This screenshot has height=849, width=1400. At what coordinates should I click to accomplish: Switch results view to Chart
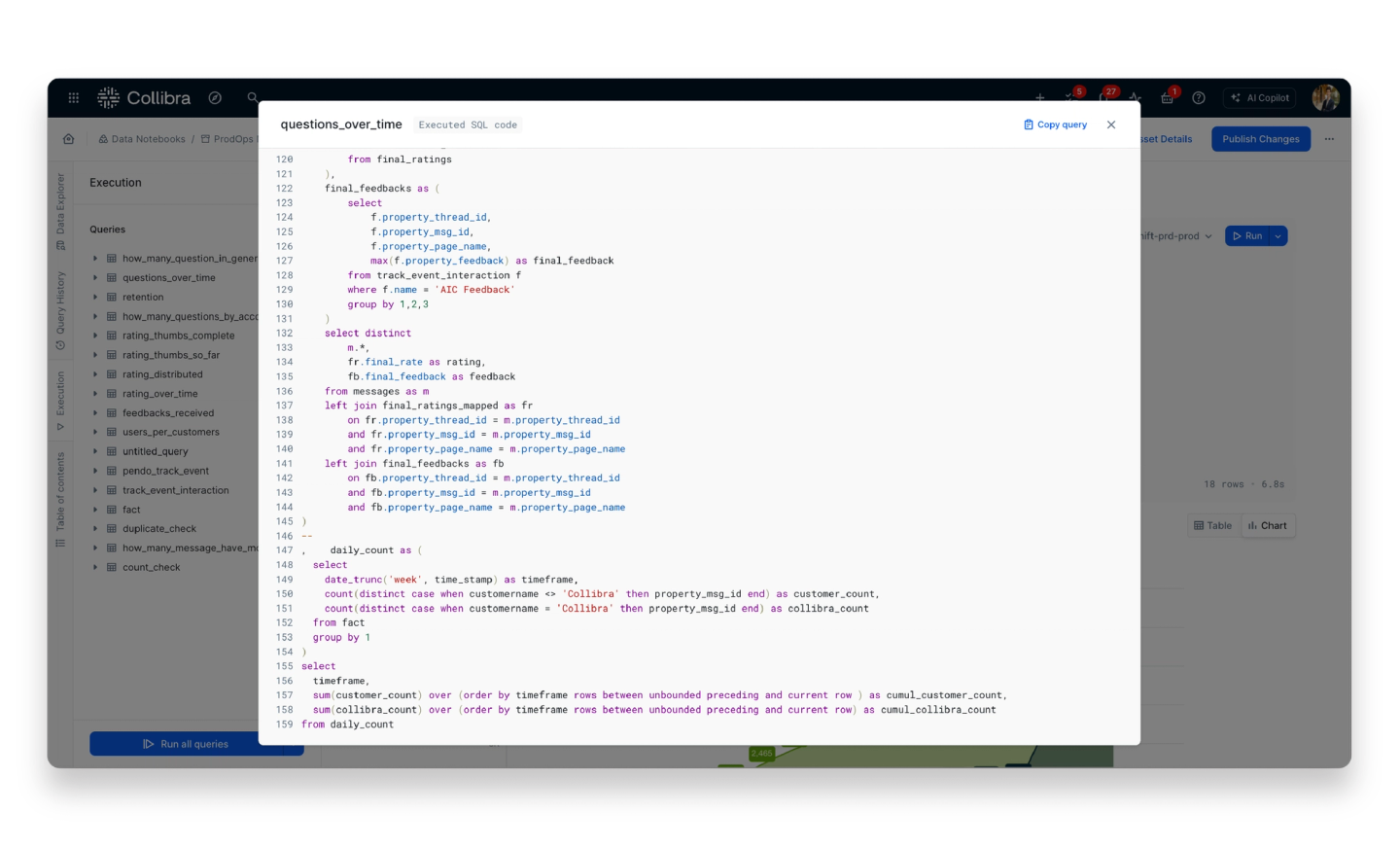pos(1268,526)
